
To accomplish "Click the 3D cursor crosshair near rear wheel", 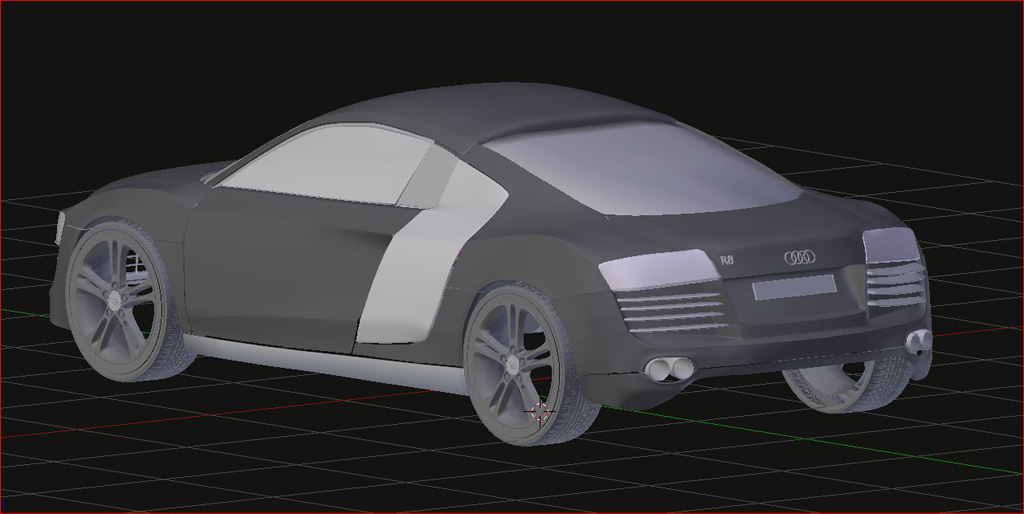I will pos(540,411).
